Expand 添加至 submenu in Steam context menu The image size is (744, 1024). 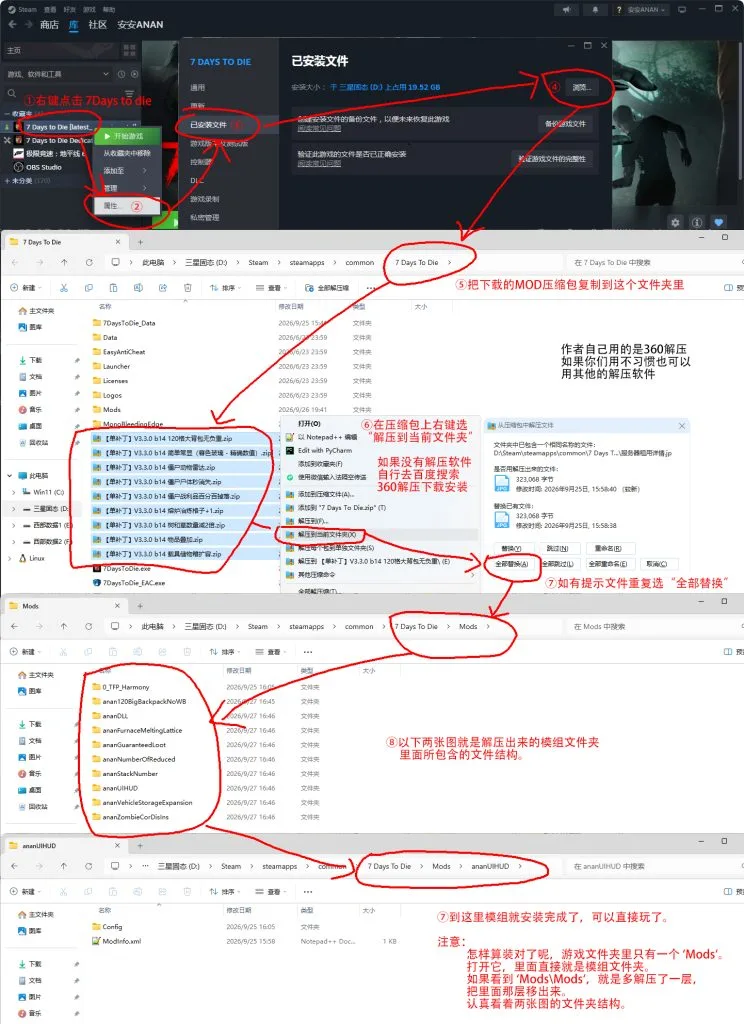pyautogui.click(x=124, y=170)
